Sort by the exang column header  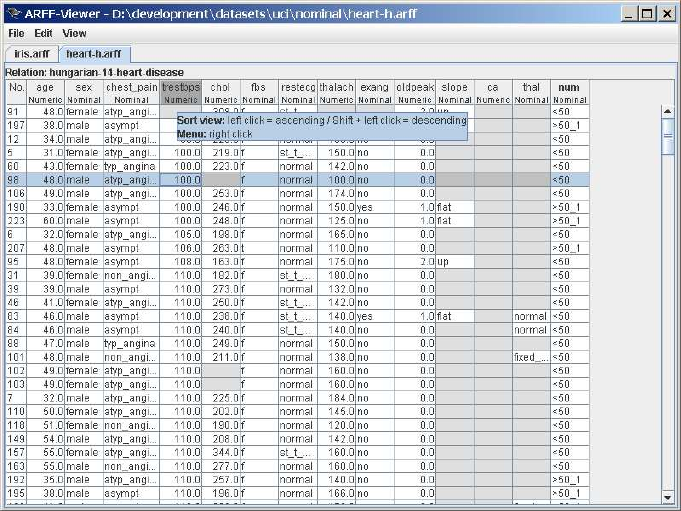click(375, 93)
